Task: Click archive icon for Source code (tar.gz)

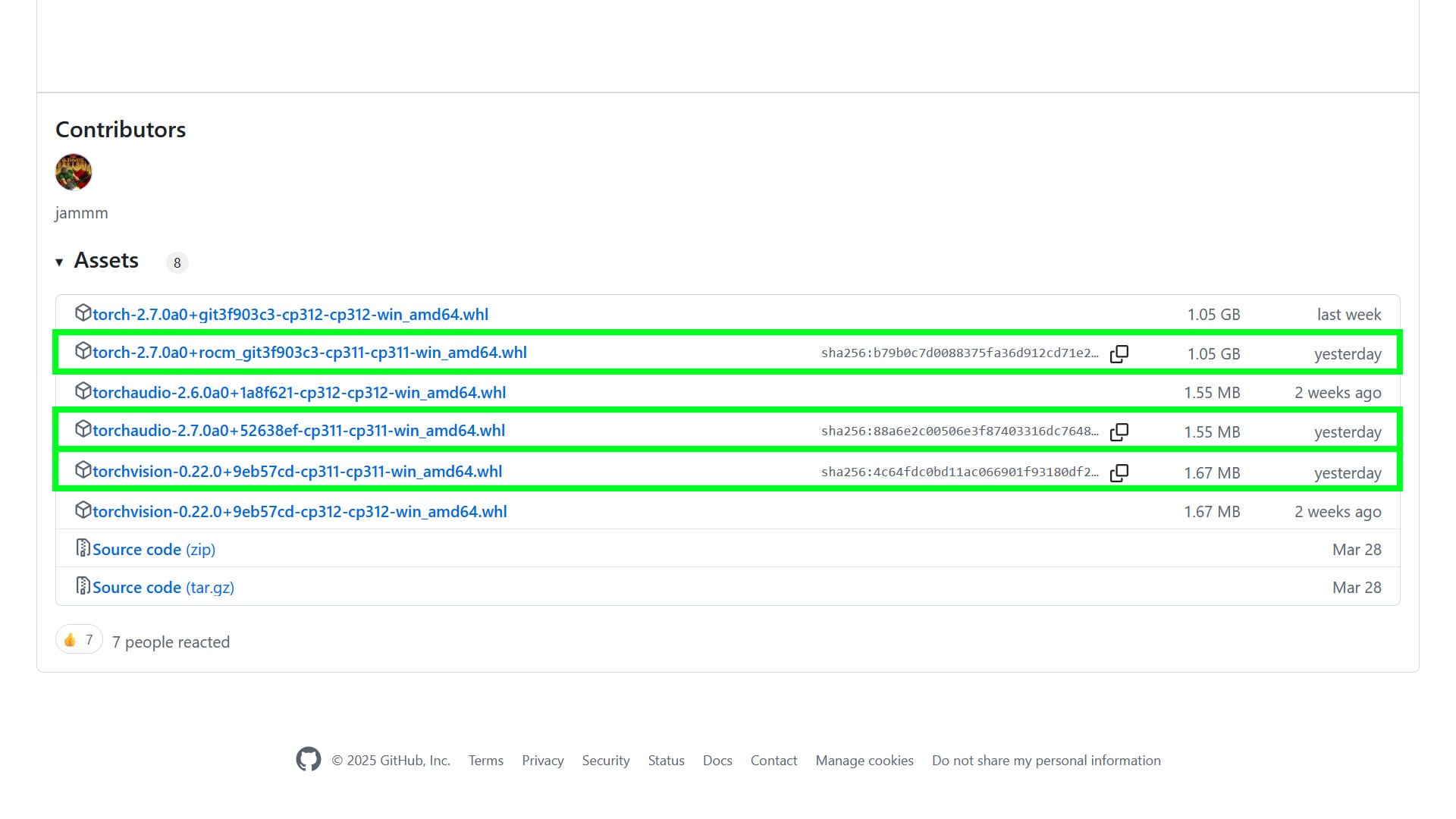Action: [83, 585]
